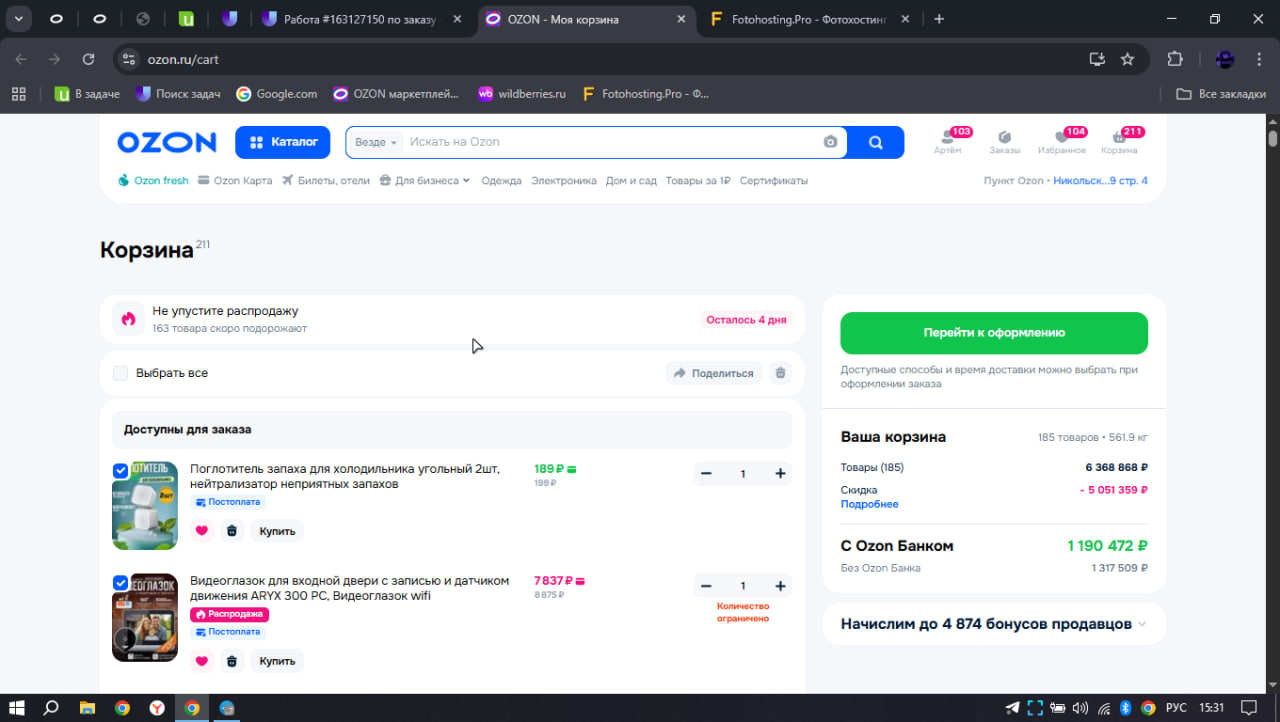Open the Заказы orders icon
1280x722 pixels.
tap(1004, 138)
